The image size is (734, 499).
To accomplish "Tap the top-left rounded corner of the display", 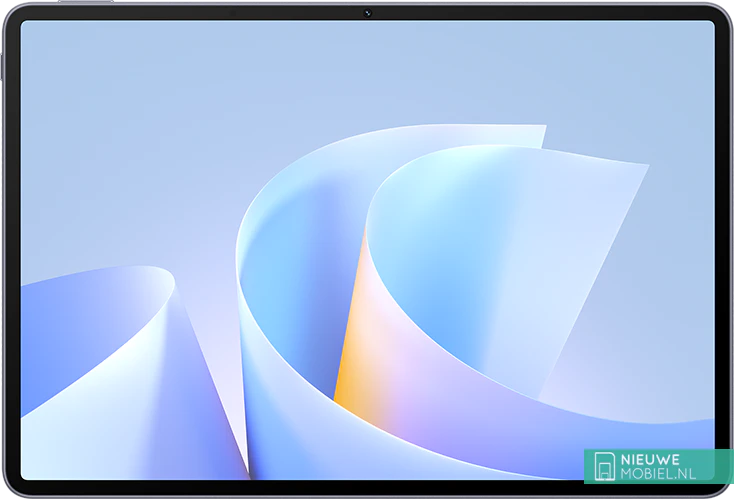I will 27,27.
